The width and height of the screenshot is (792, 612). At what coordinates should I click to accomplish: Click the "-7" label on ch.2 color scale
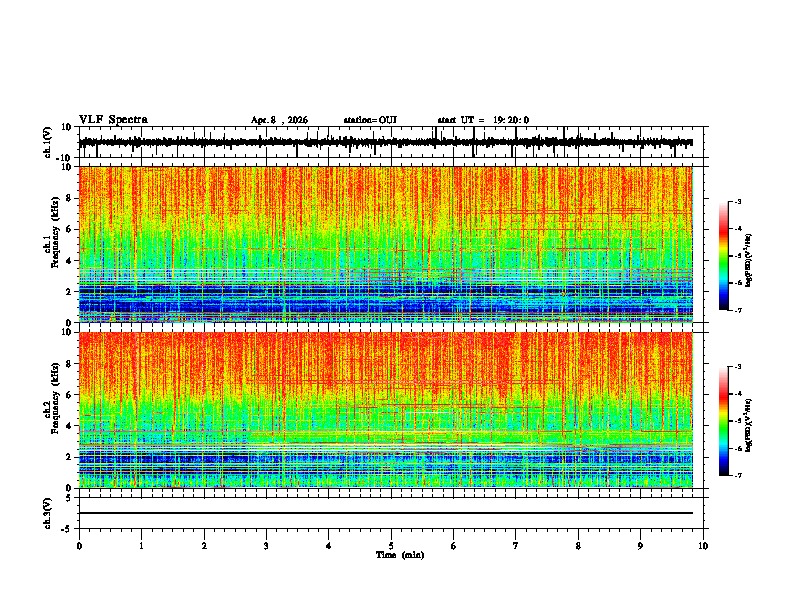point(737,475)
